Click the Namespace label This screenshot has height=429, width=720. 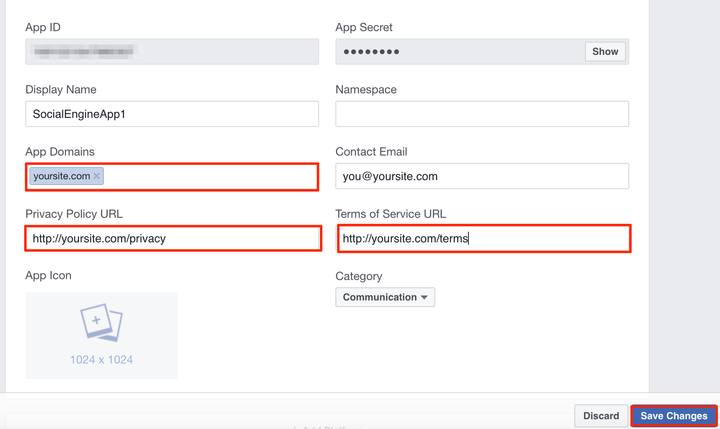point(366,90)
